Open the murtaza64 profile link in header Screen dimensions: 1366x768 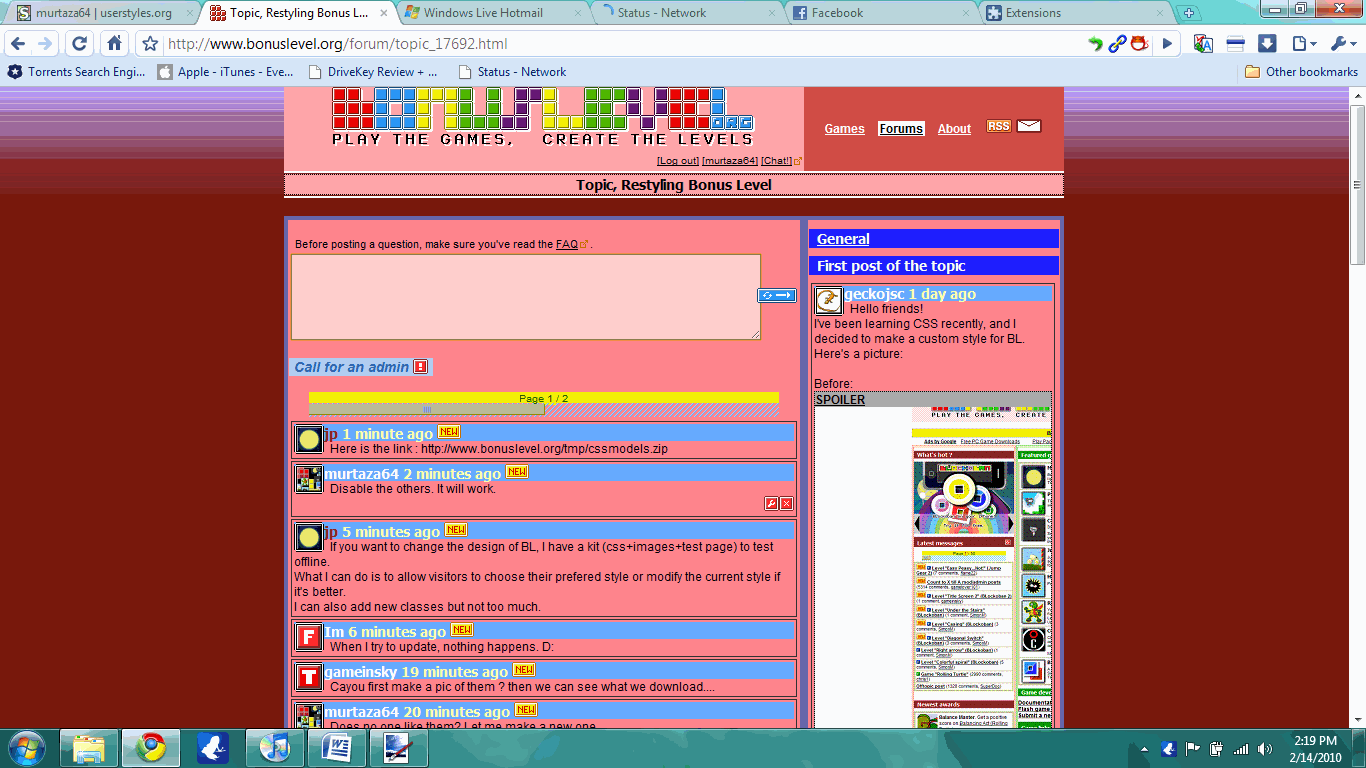point(730,161)
